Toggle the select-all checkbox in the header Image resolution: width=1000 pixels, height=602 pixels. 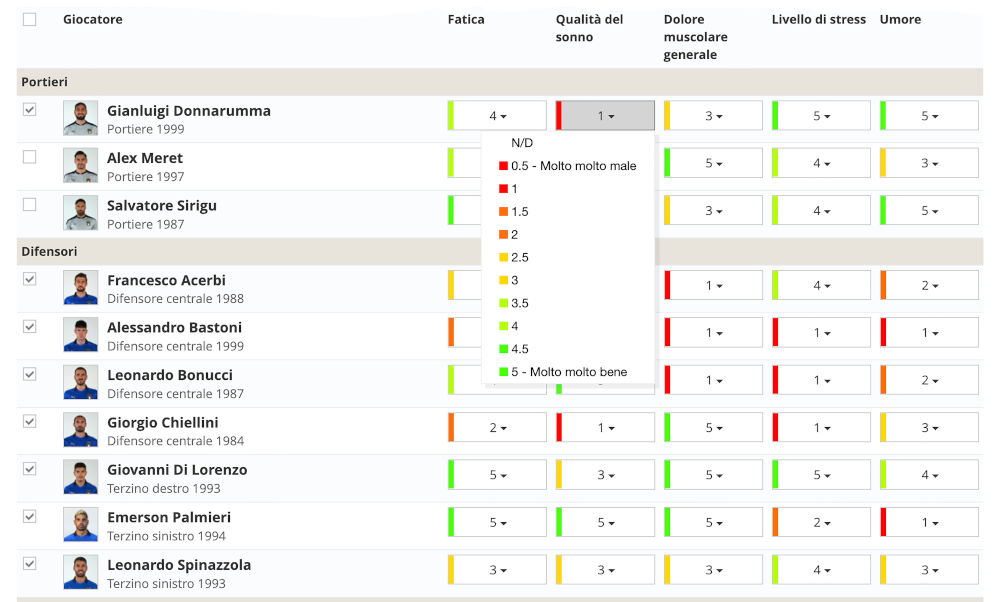coord(29,17)
